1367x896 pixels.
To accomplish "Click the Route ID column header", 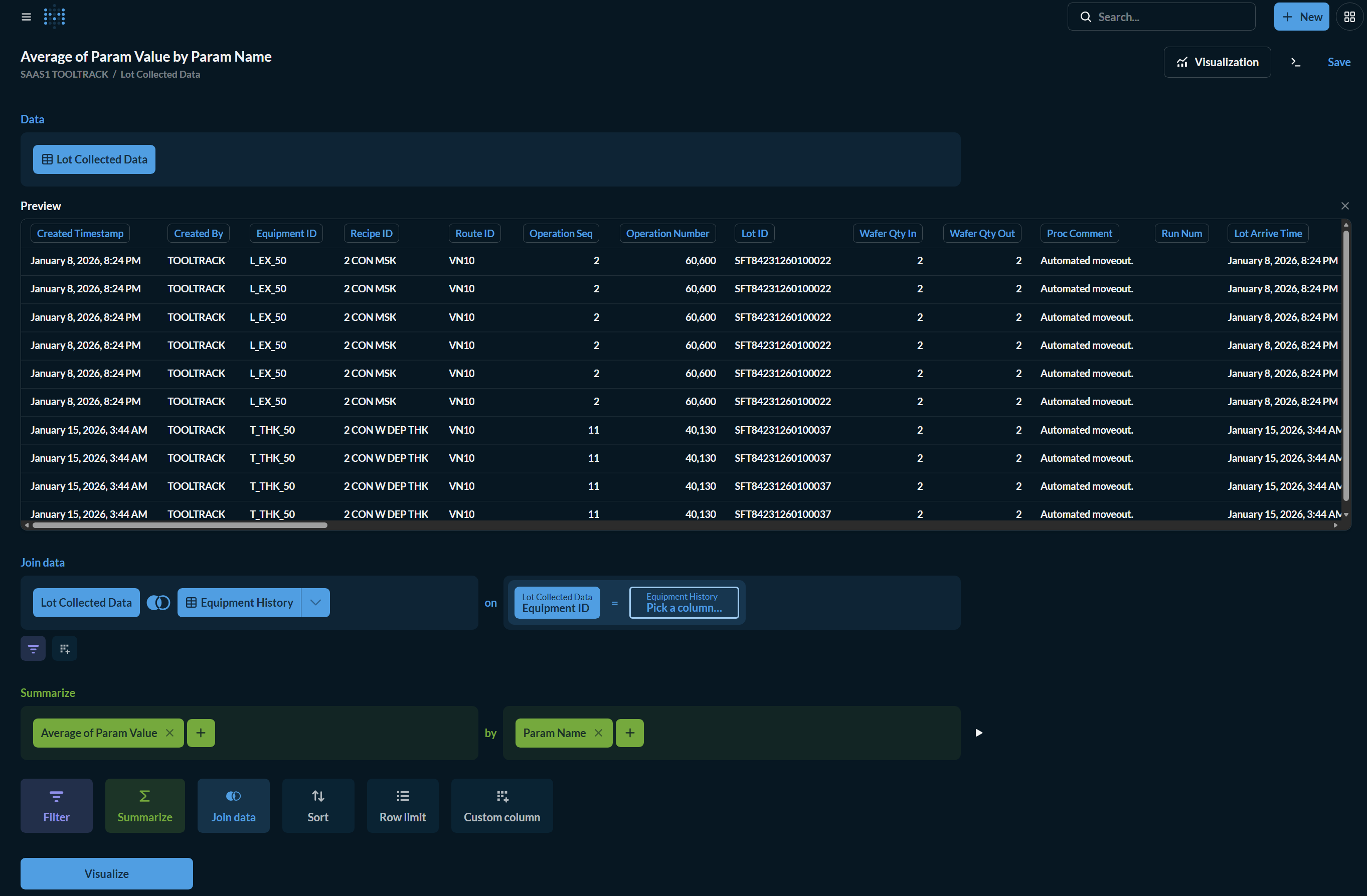I will (474, 233).
